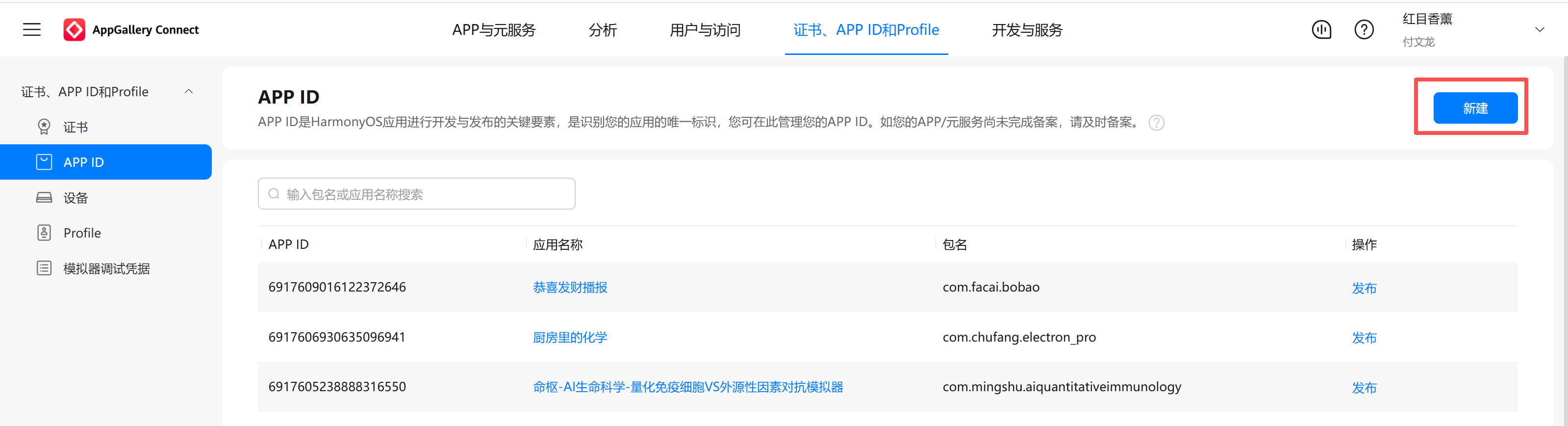This screenshot has width=1568, height=426.
Task: Click the simulator debug credential icon
Action: [x=44, y=268]
